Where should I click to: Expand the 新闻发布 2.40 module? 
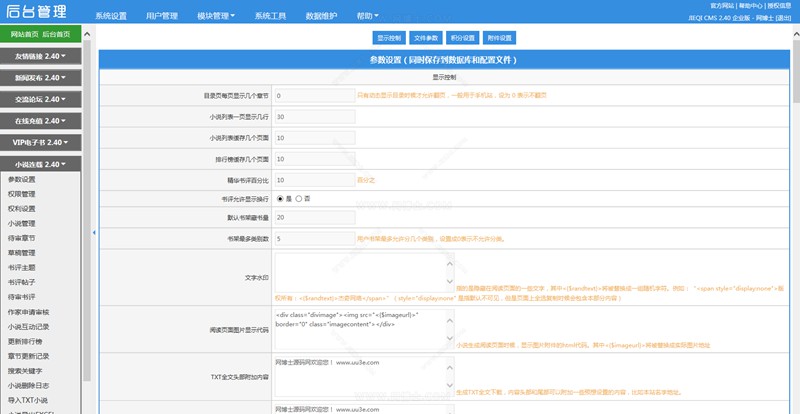pyautogui.click(x=40, y=78)
